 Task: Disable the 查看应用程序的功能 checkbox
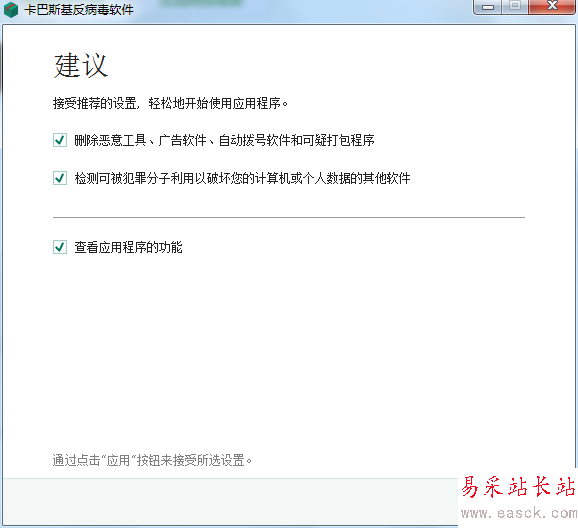60,247
